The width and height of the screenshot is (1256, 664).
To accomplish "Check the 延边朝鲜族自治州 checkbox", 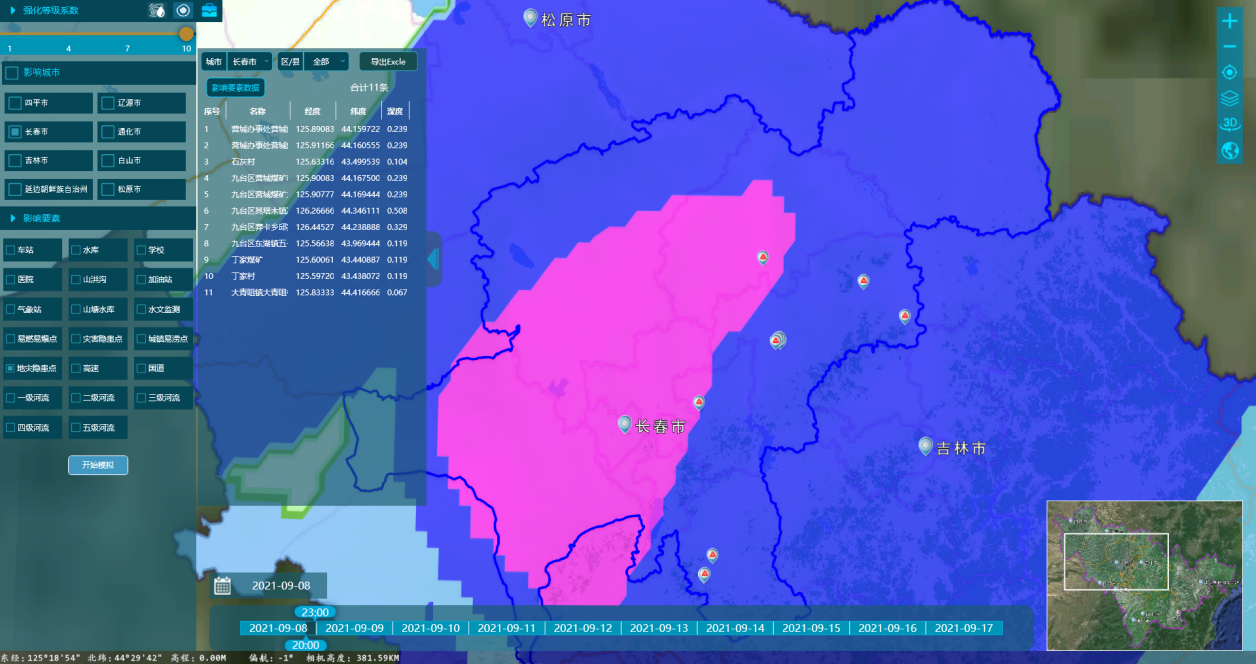I will (15, 189).
